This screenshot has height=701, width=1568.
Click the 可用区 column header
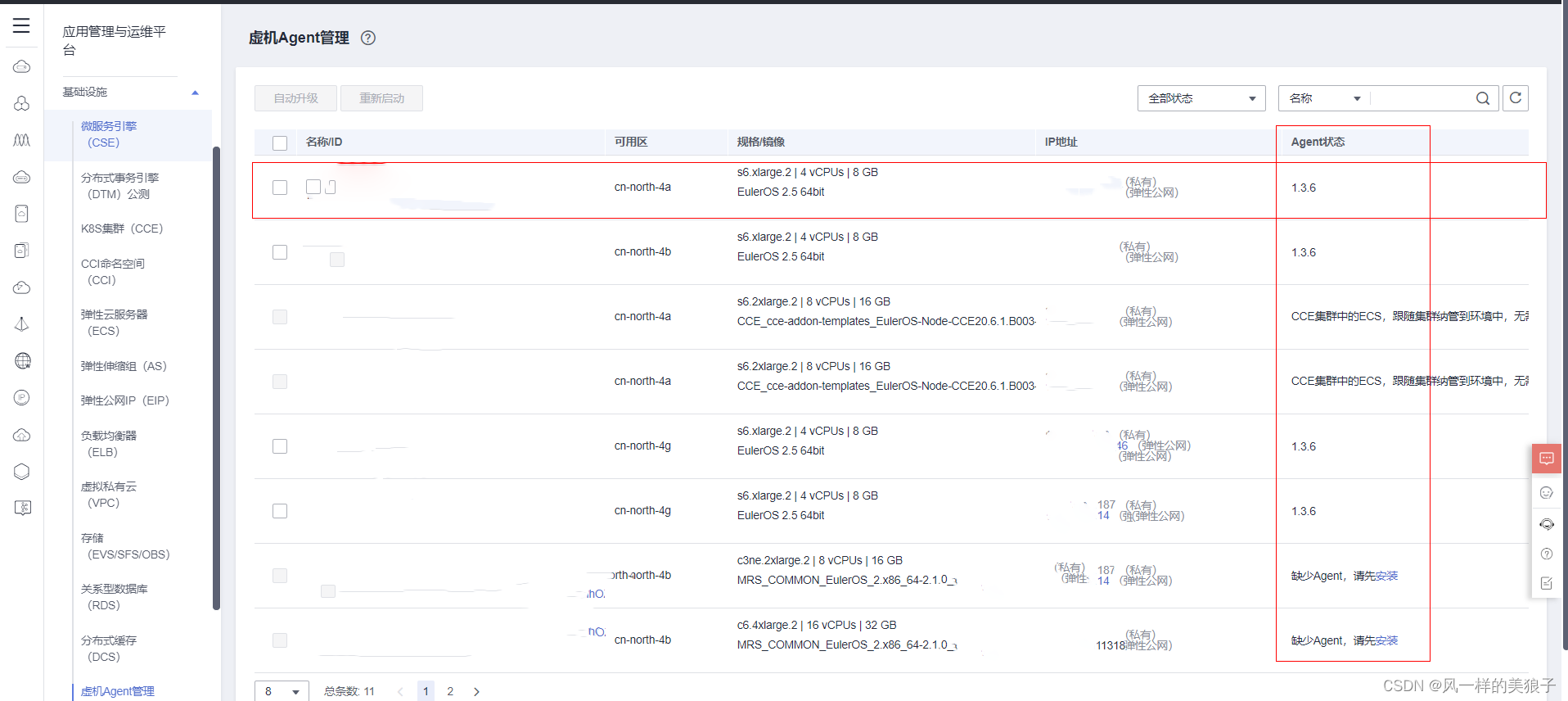[x=631, y=142]
